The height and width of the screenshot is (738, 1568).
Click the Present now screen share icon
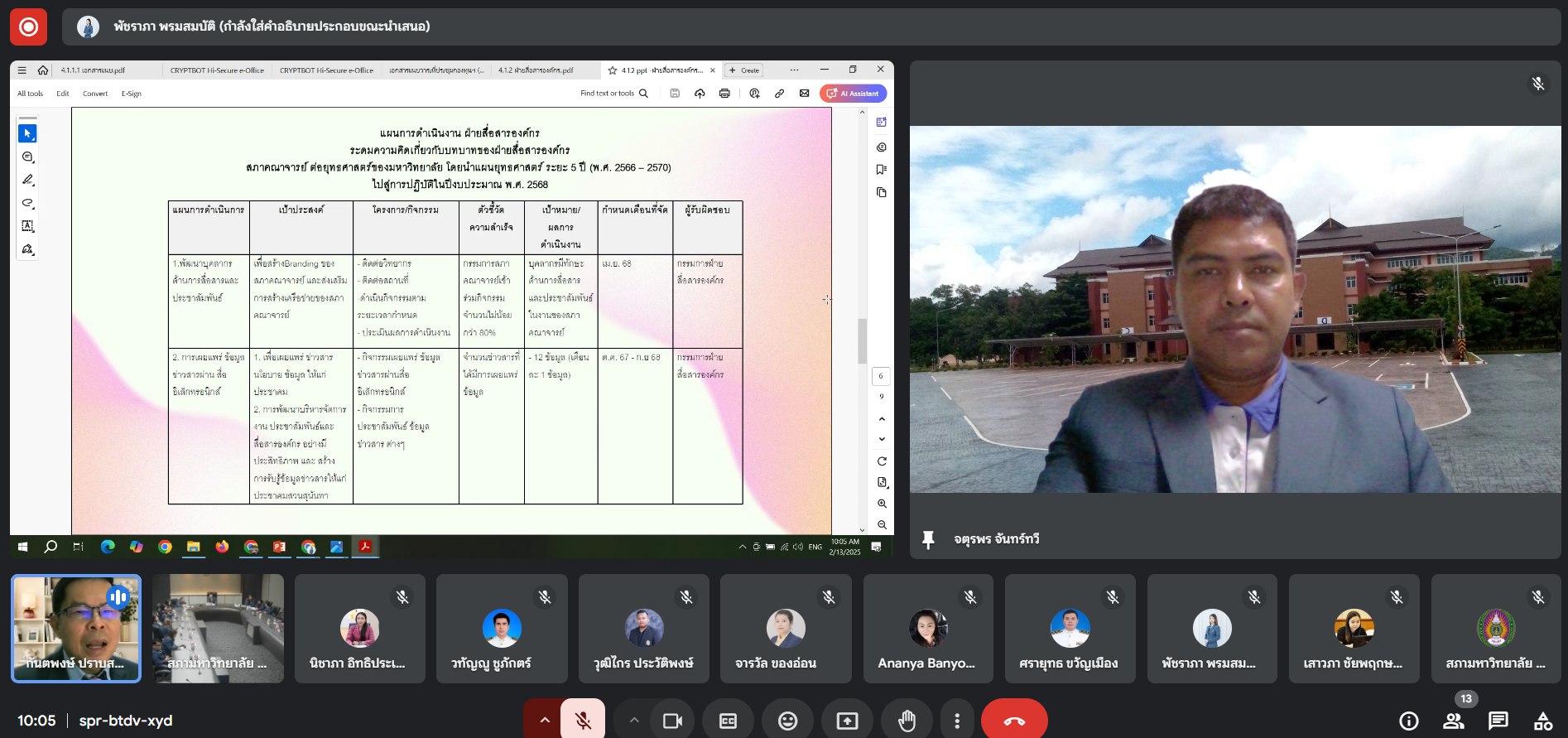pos(847,721)
